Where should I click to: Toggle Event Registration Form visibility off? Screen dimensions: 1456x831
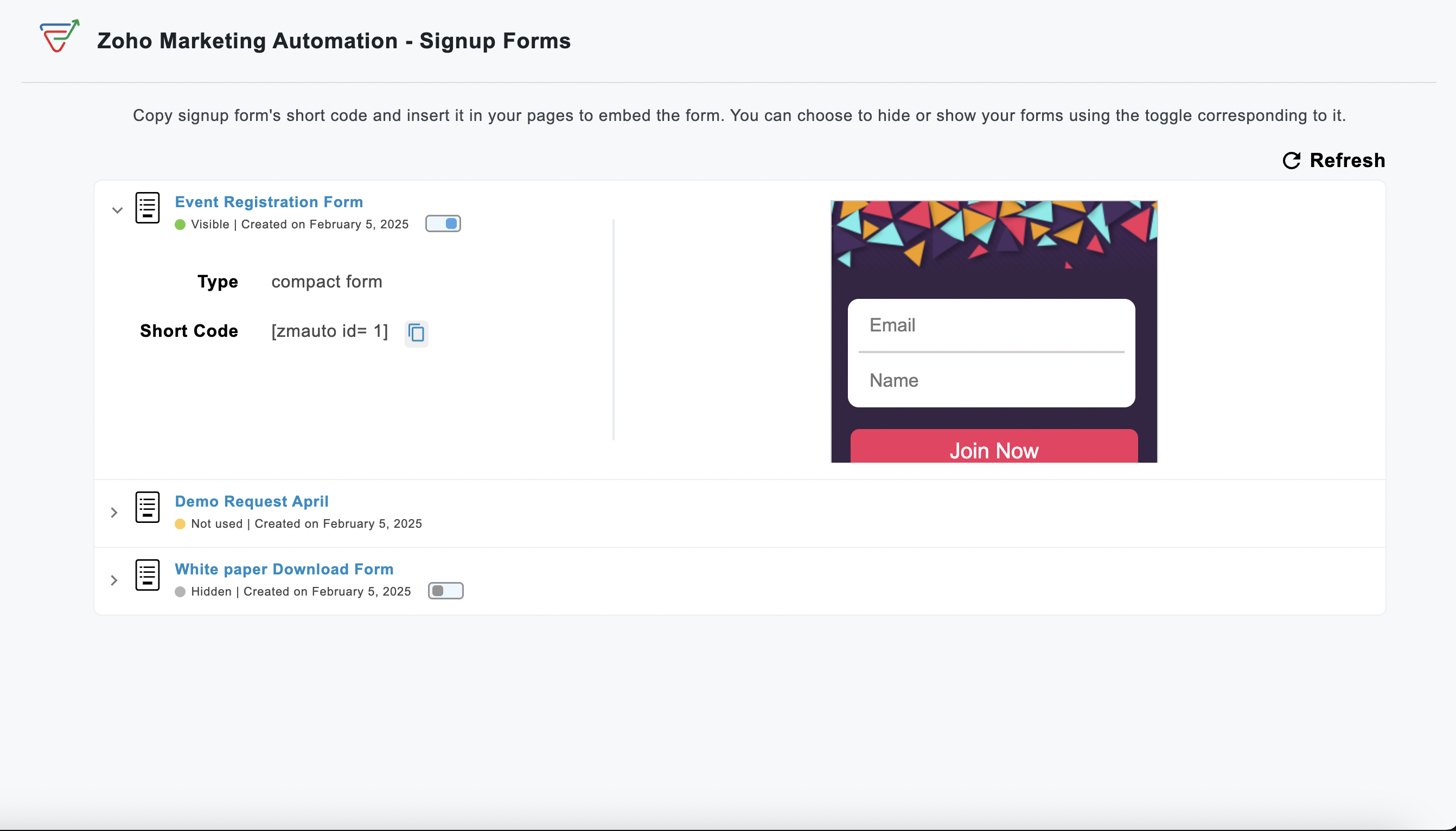pyautogui.click(x=443, y=223)
